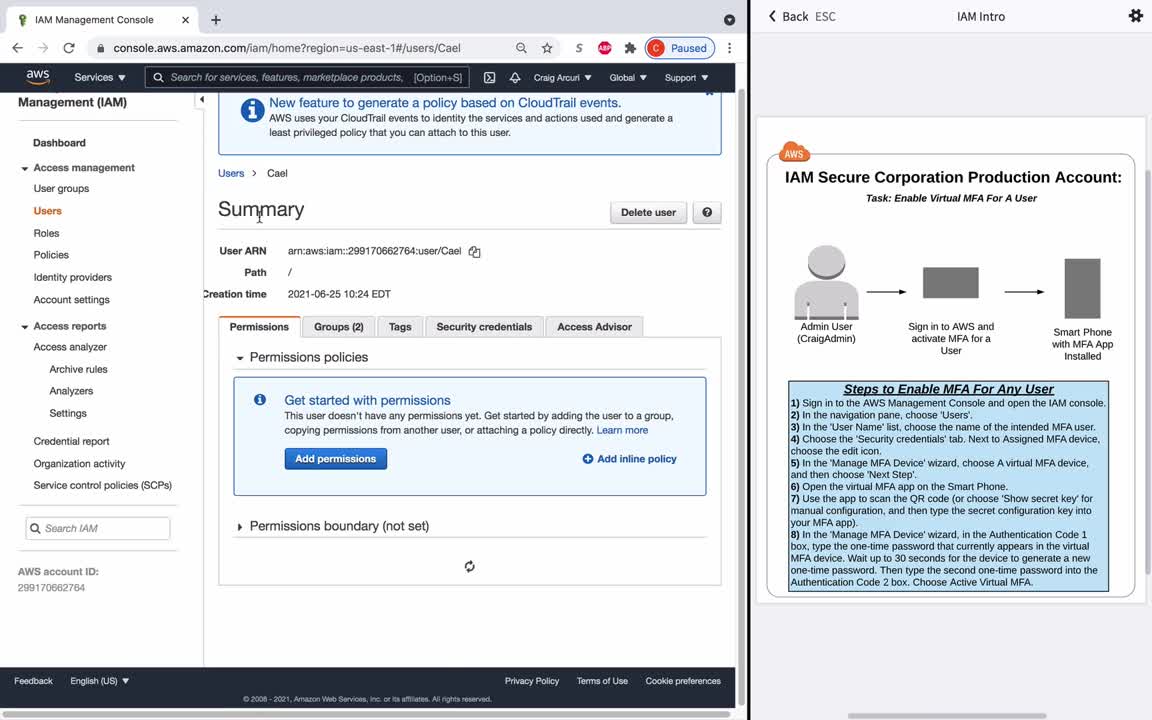Viewport: 1152px width, 720px height.
Task: Click the S extension icon
Action: click(x=579, y=48)
